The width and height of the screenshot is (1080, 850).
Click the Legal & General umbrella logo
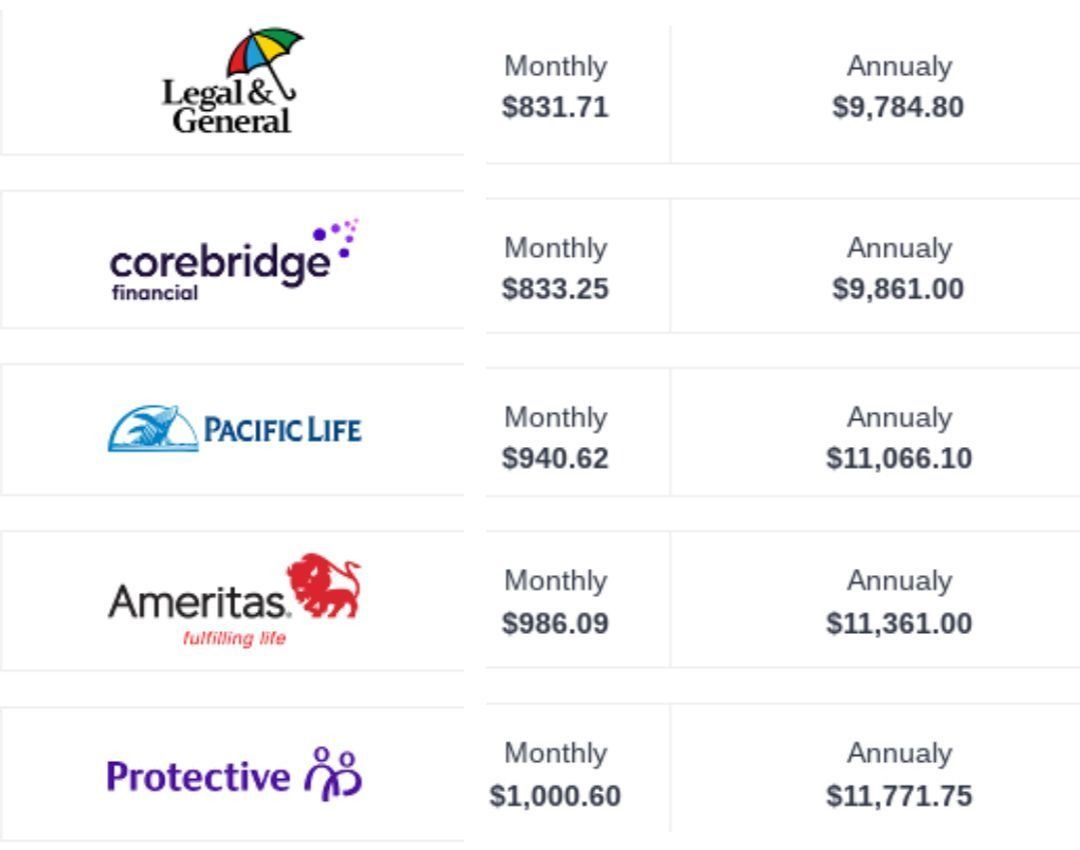[x=232, y=81]
